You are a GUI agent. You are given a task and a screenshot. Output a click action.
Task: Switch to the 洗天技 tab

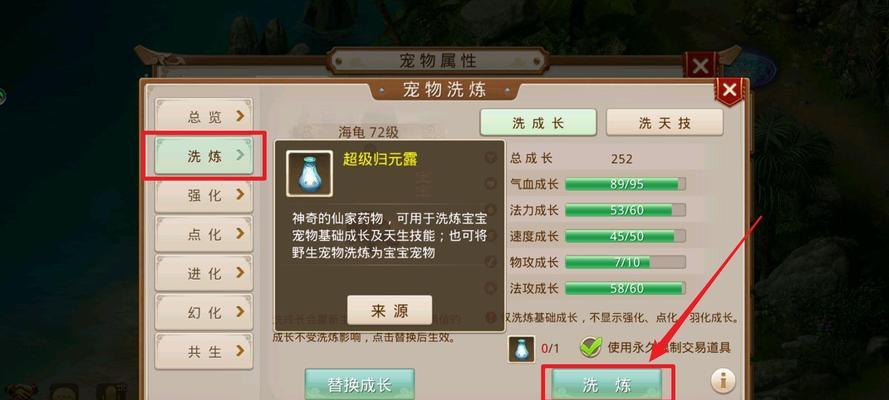[664, 123]
